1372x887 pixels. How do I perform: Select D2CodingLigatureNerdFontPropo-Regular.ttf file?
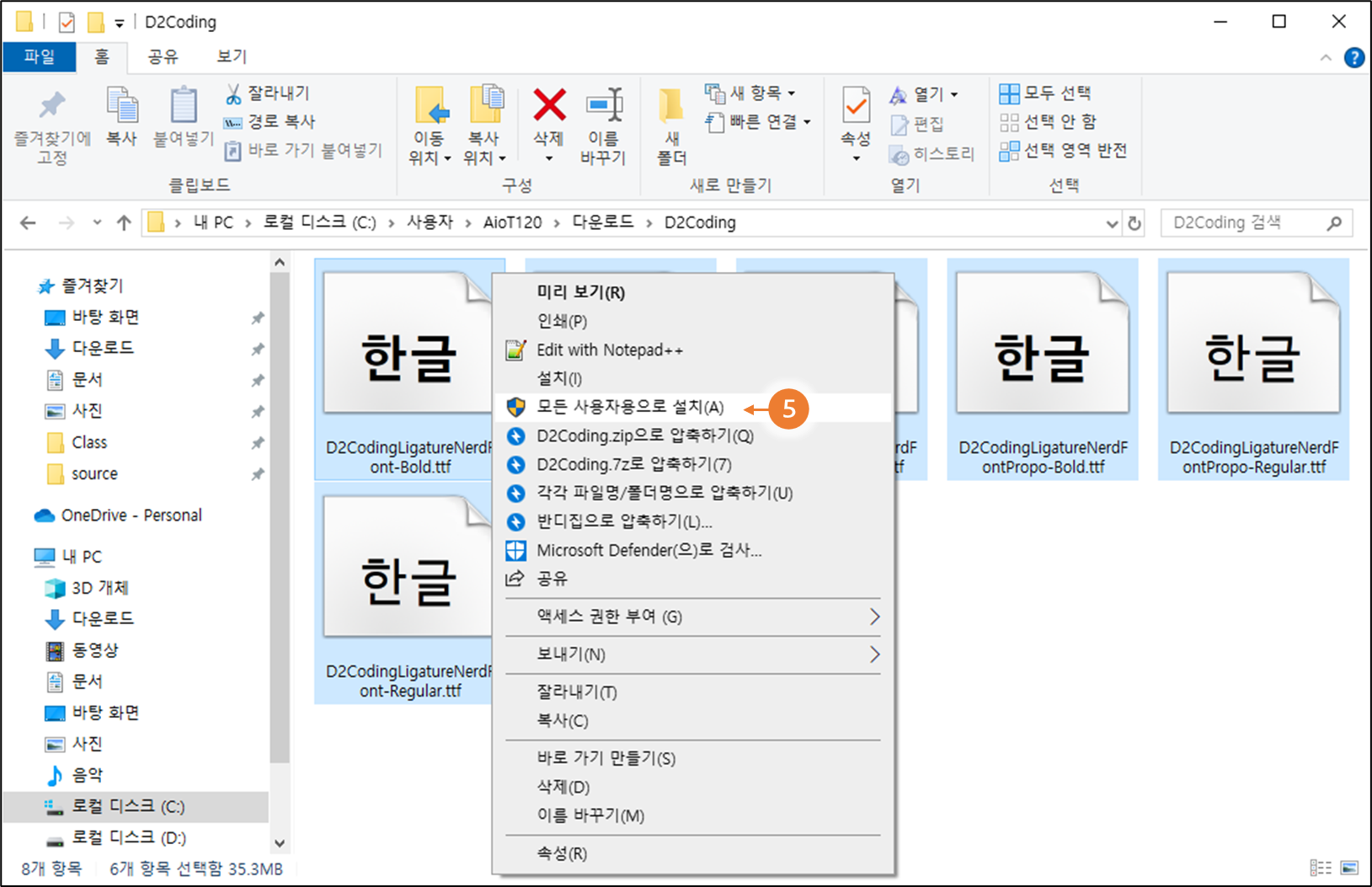point(1253,369)
